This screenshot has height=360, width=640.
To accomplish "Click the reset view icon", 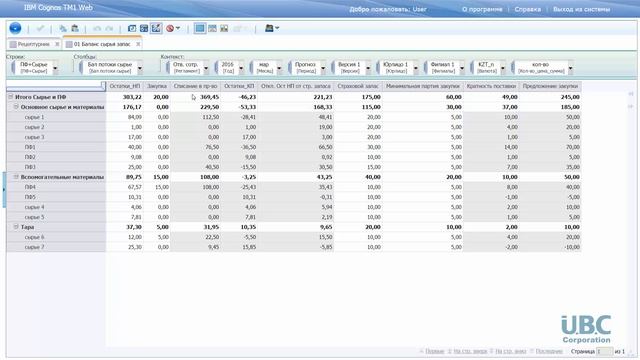I will (x=132, y=28).
